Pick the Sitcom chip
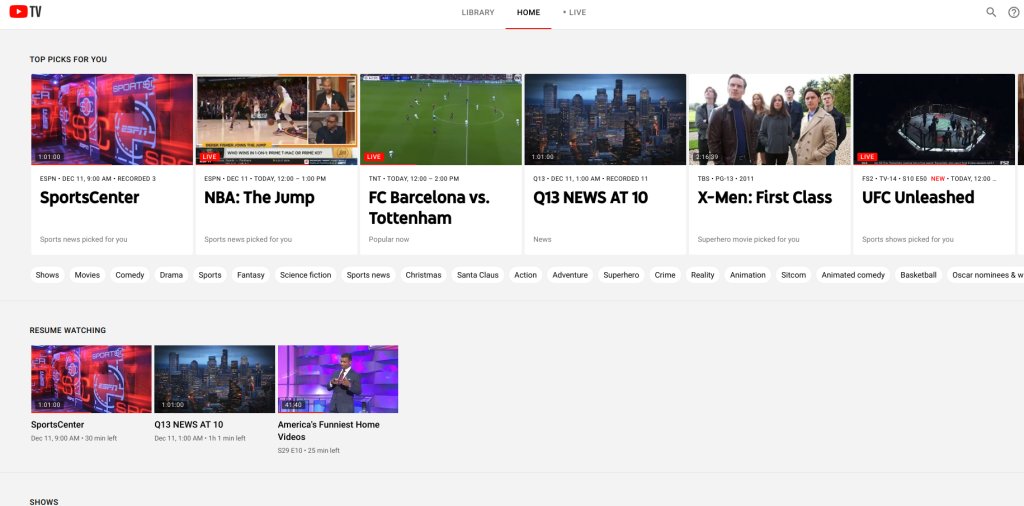 point(793,275)
